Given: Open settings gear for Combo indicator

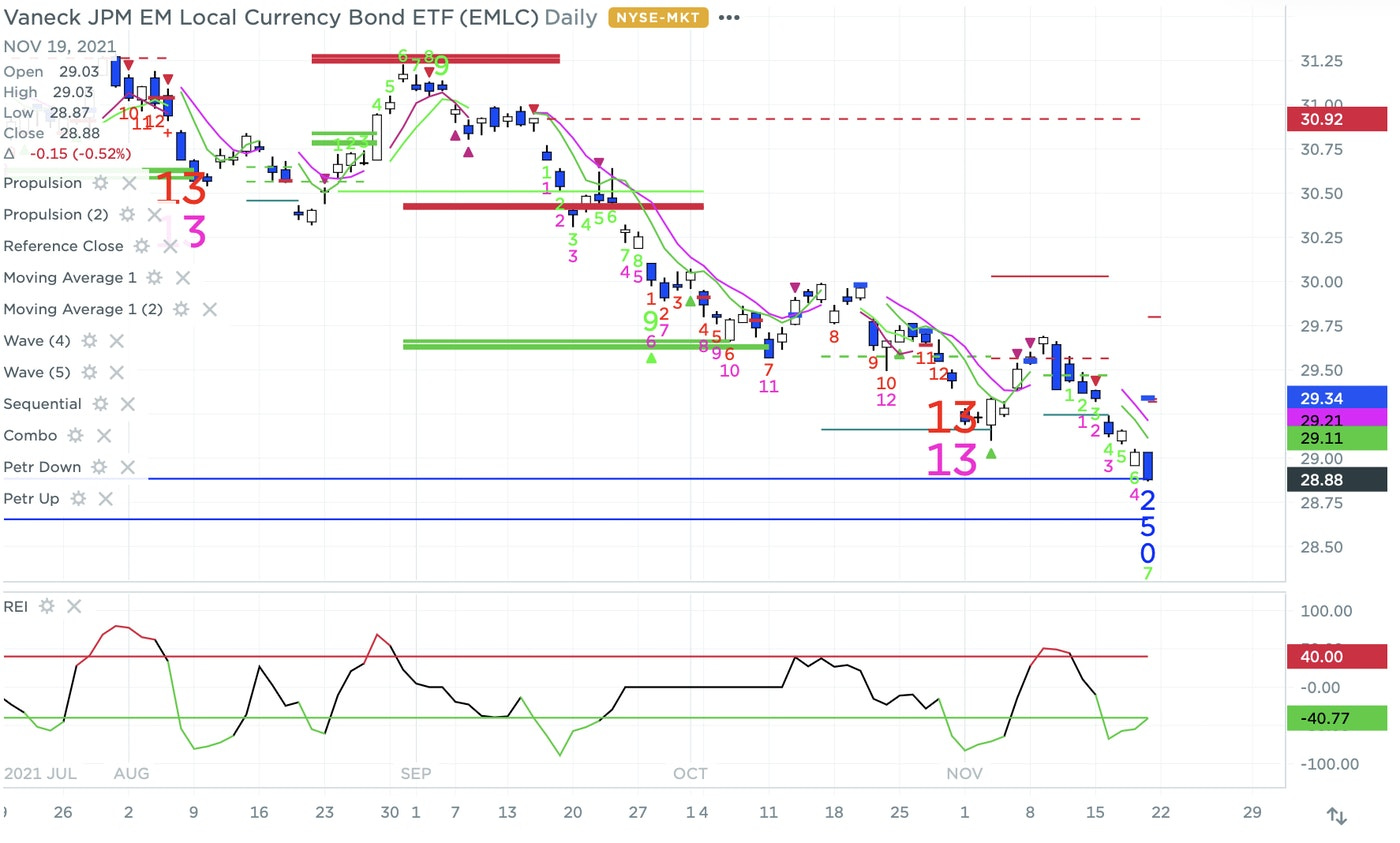Looking at the screenshot, I should pyautogui.click(x=76, y=436).
